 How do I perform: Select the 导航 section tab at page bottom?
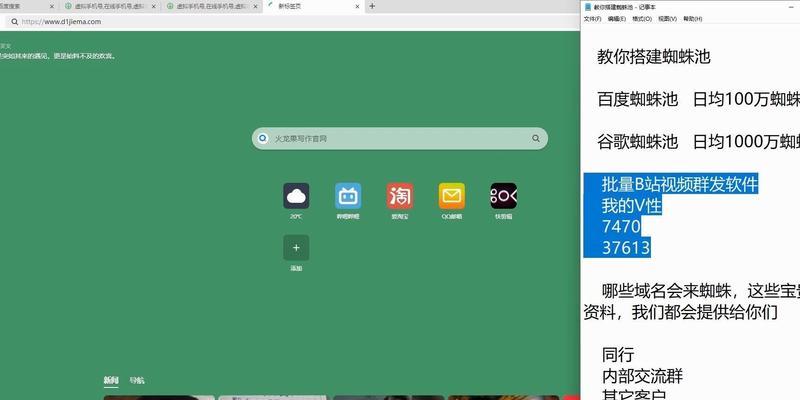(137, 380)
